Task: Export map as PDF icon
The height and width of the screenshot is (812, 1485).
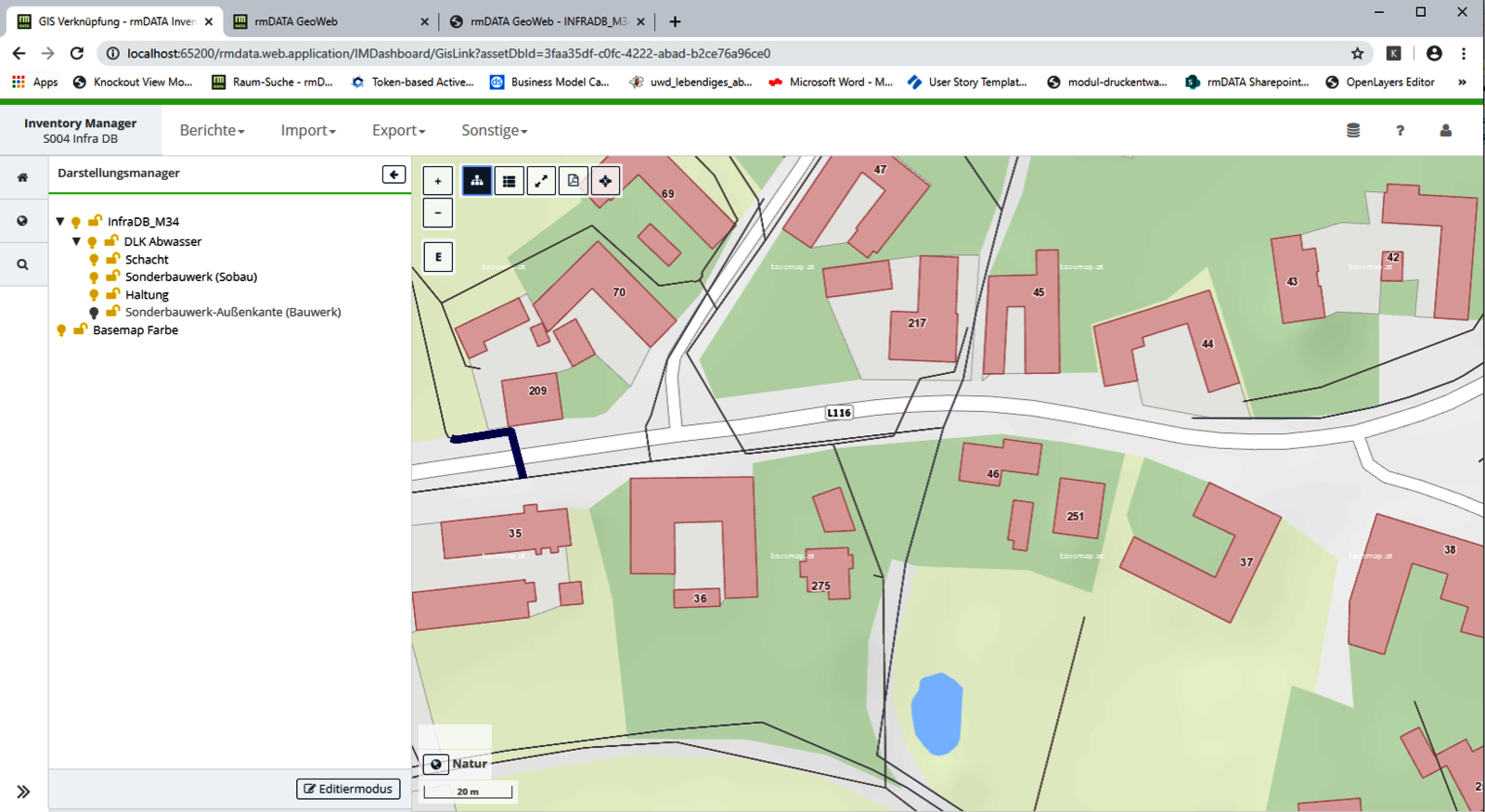Action: coord(574,181)
